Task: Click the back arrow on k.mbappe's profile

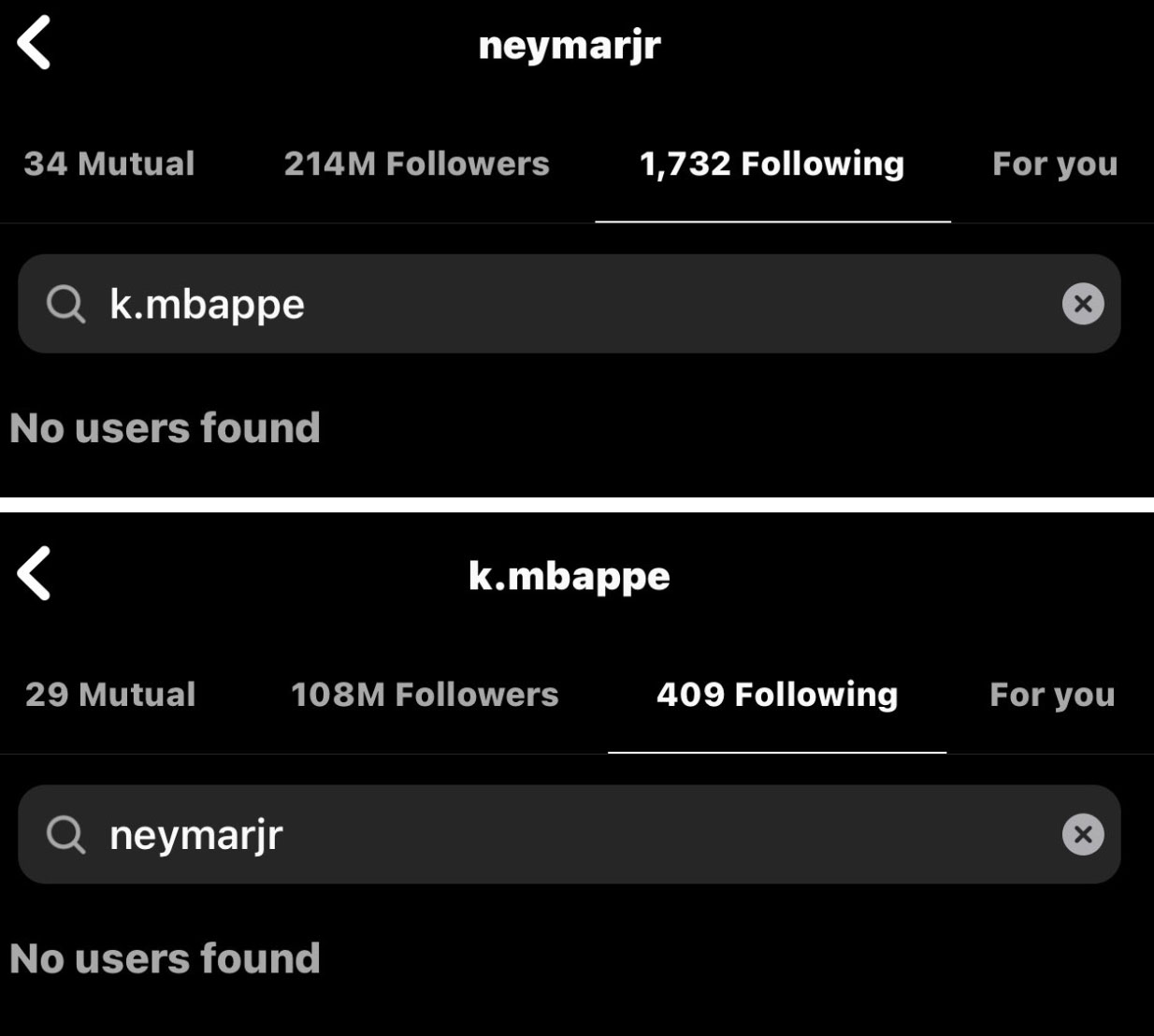Action: pos(35,575)
